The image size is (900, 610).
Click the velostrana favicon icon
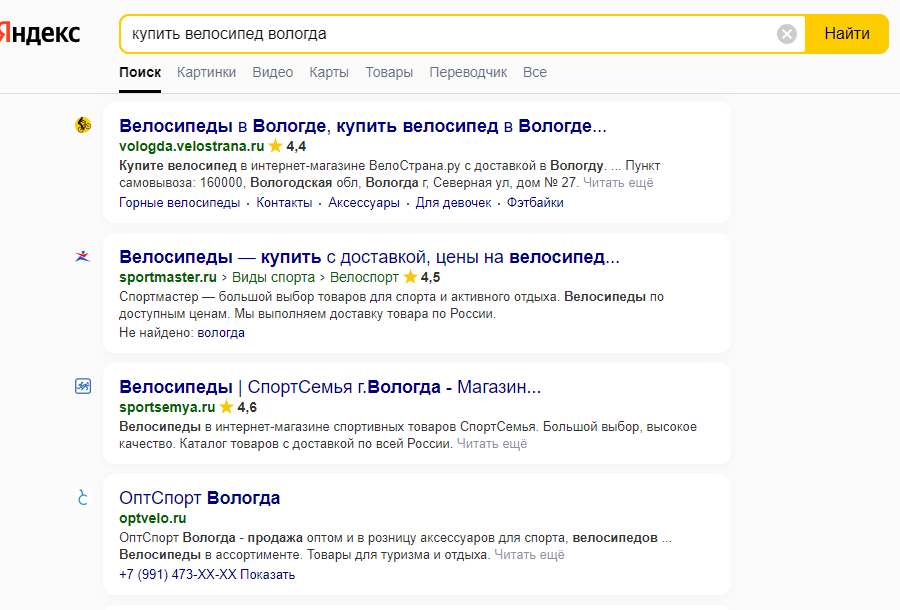pos(83,125)
